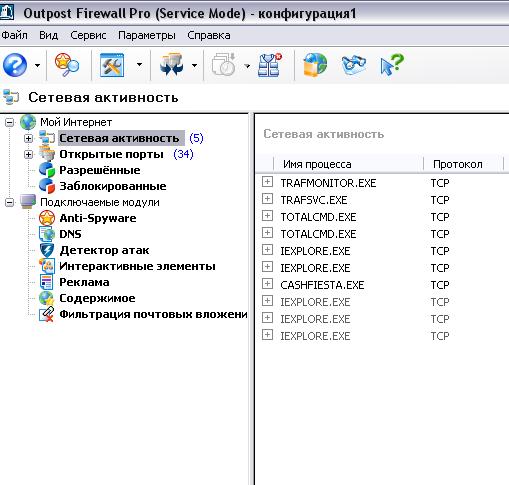Open the Anti-Spyware scan magnifier toolbar icon
This screenshot has height=485, width=509.
pos(67,65)
